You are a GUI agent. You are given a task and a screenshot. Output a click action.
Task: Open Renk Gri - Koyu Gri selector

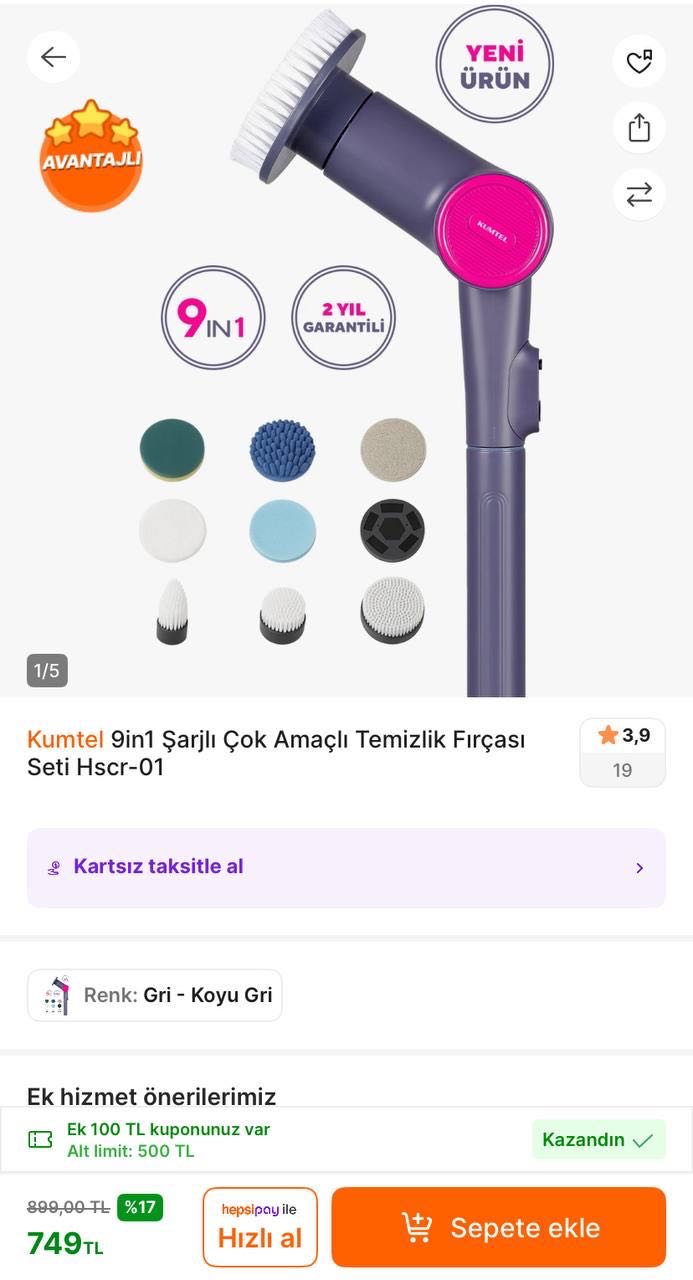(155, 995)
